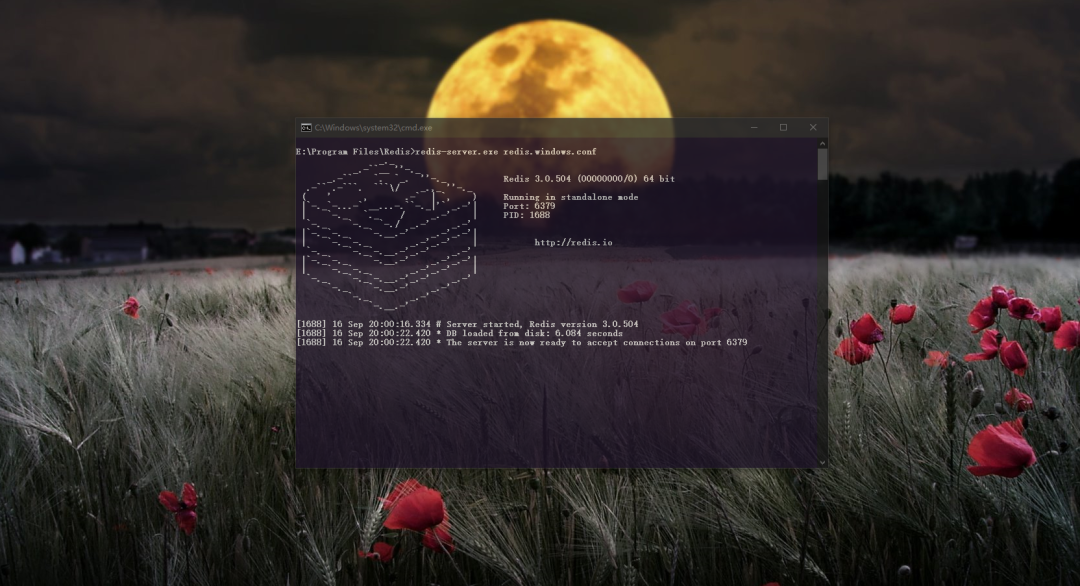Screen dimensions: 1080x586
Task: Click the 'Server started, Redis version' log line
Action: (x=467, y=324)
